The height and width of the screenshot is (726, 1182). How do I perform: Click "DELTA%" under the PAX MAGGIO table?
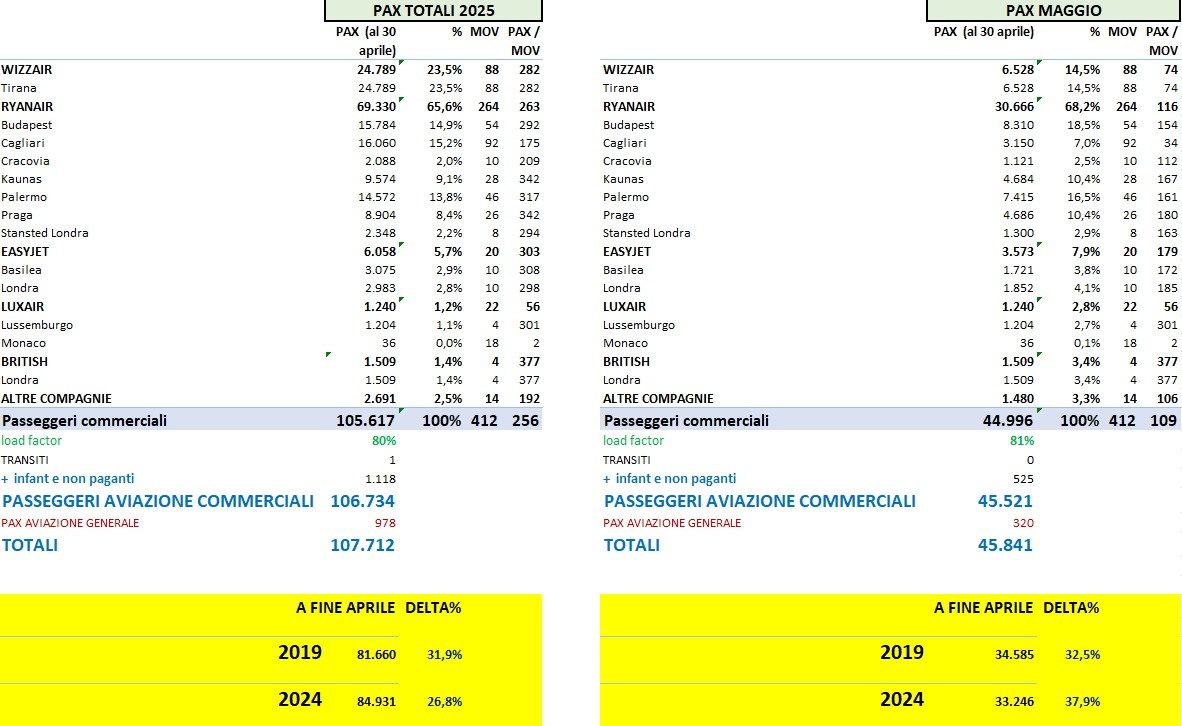1071,608
